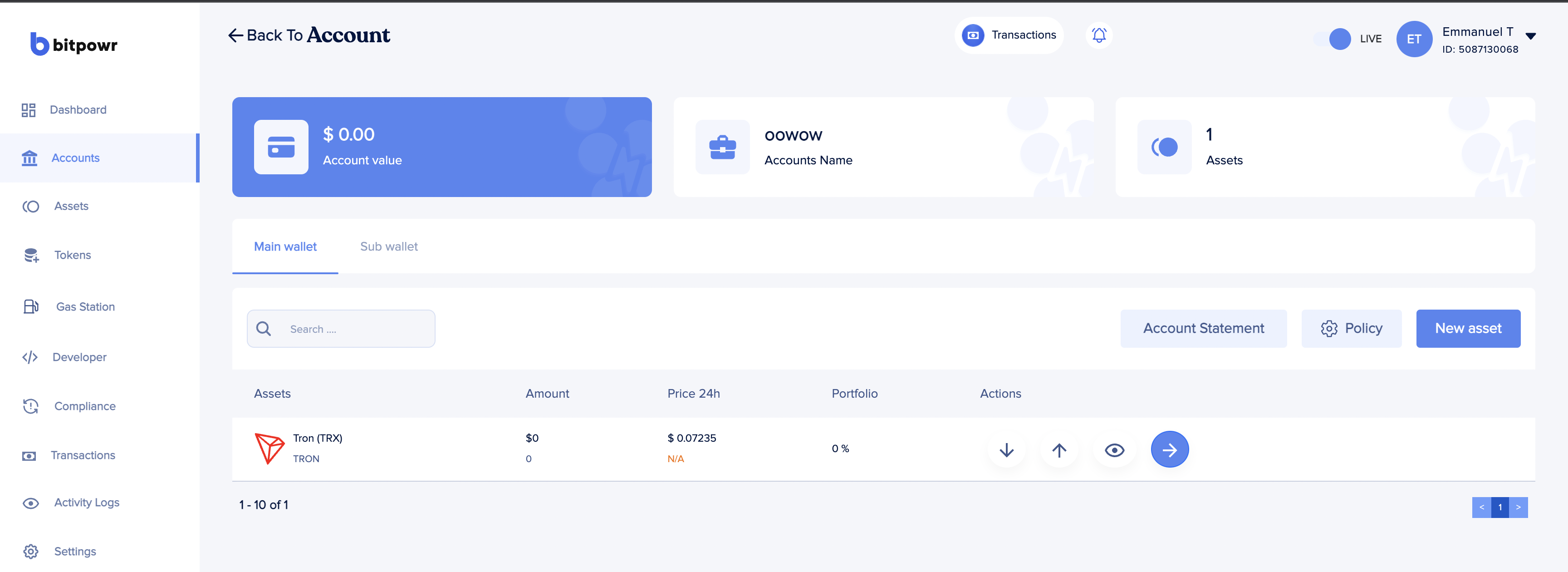Click the Tokens sidebar icon

[x=30, y=255]
